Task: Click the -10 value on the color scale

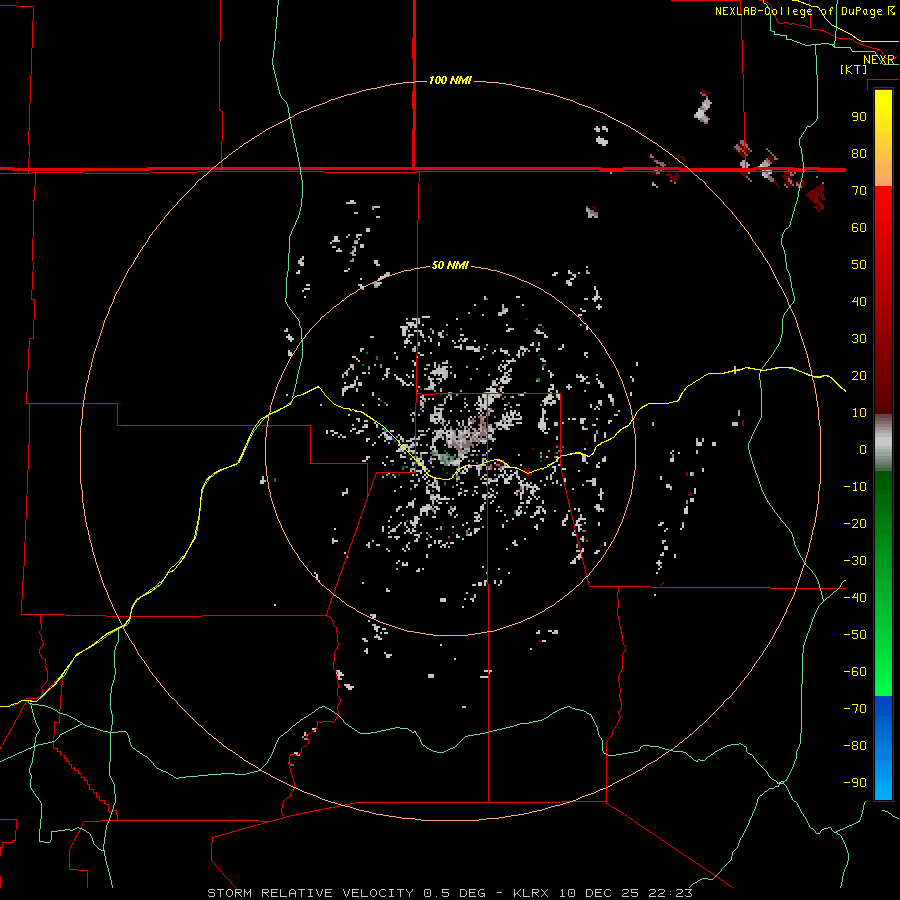Action: 855,487
